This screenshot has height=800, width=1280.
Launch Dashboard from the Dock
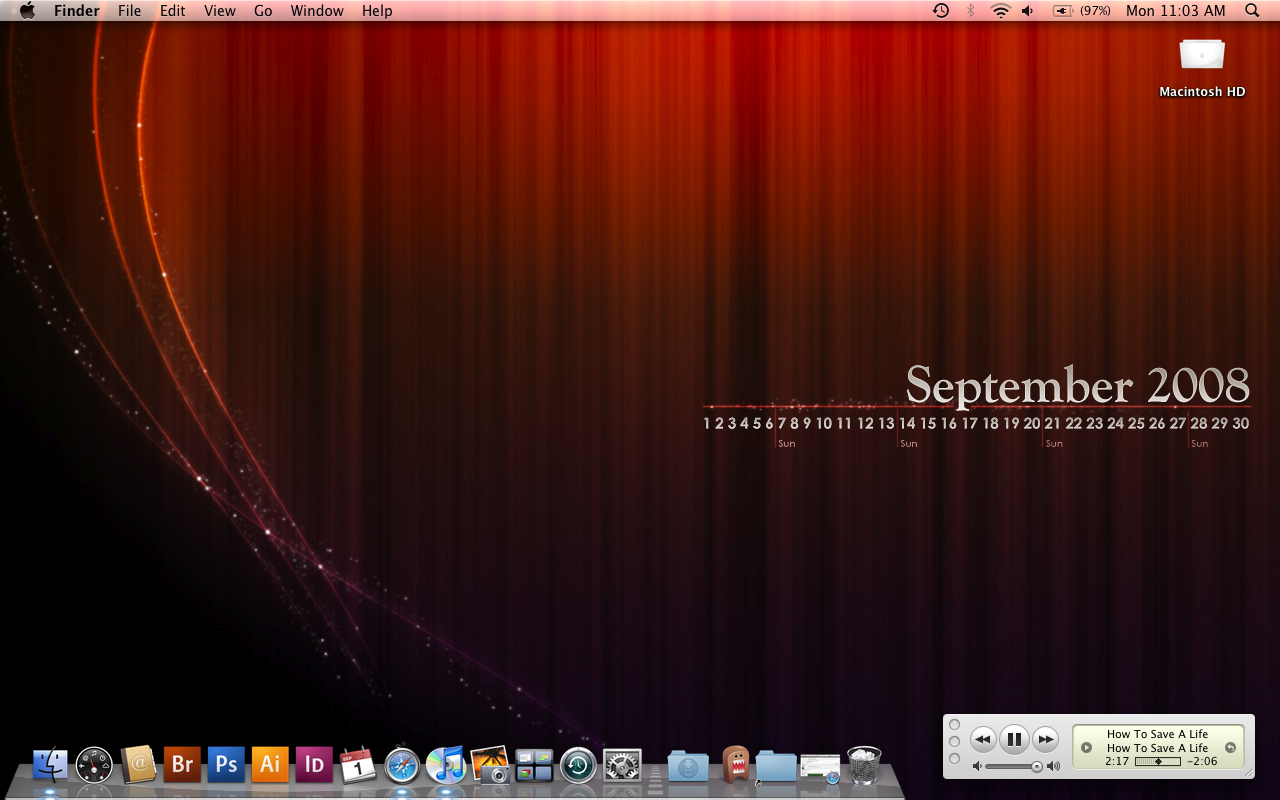(x=95, y=765)
